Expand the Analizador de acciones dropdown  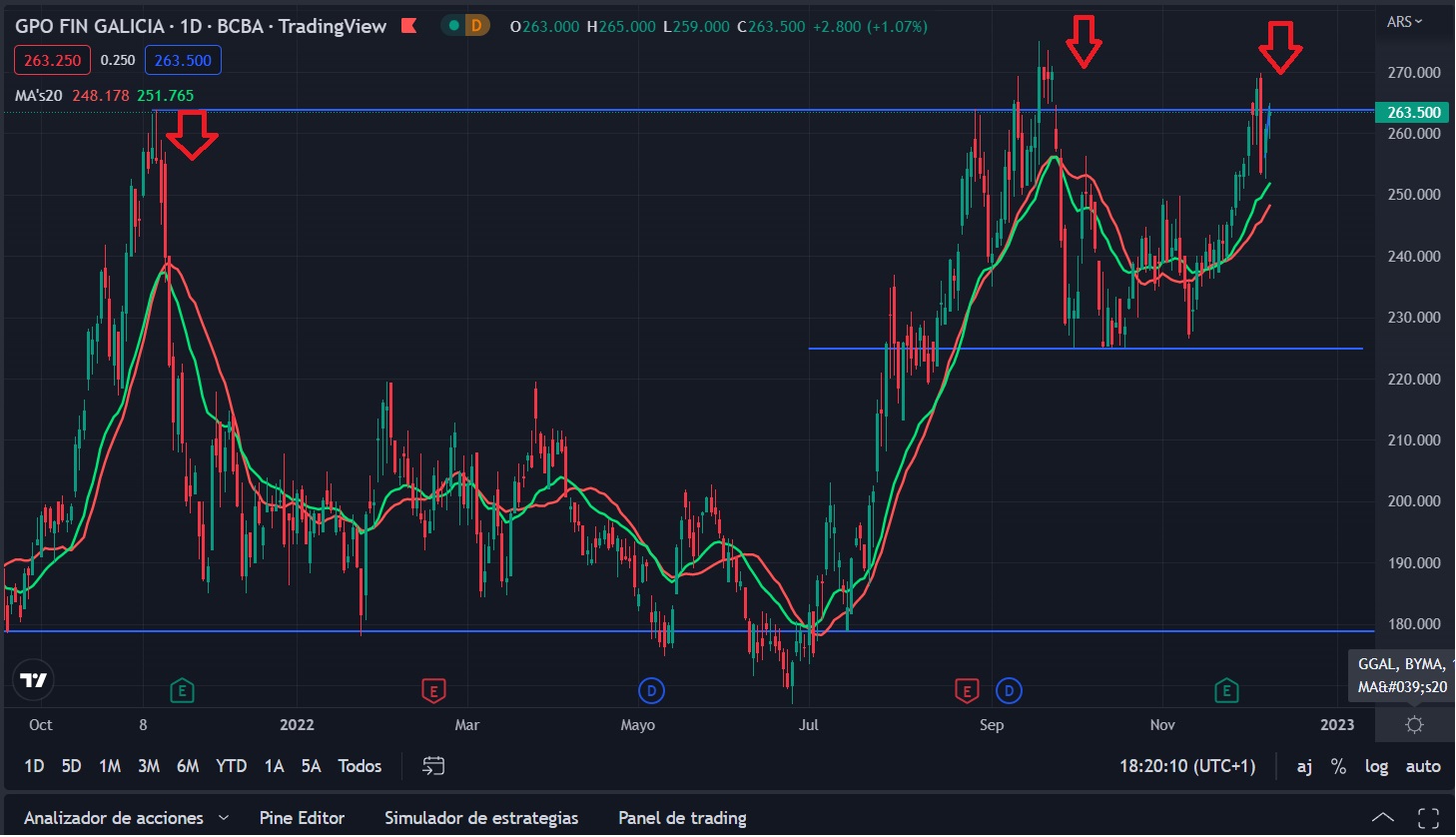223,818
